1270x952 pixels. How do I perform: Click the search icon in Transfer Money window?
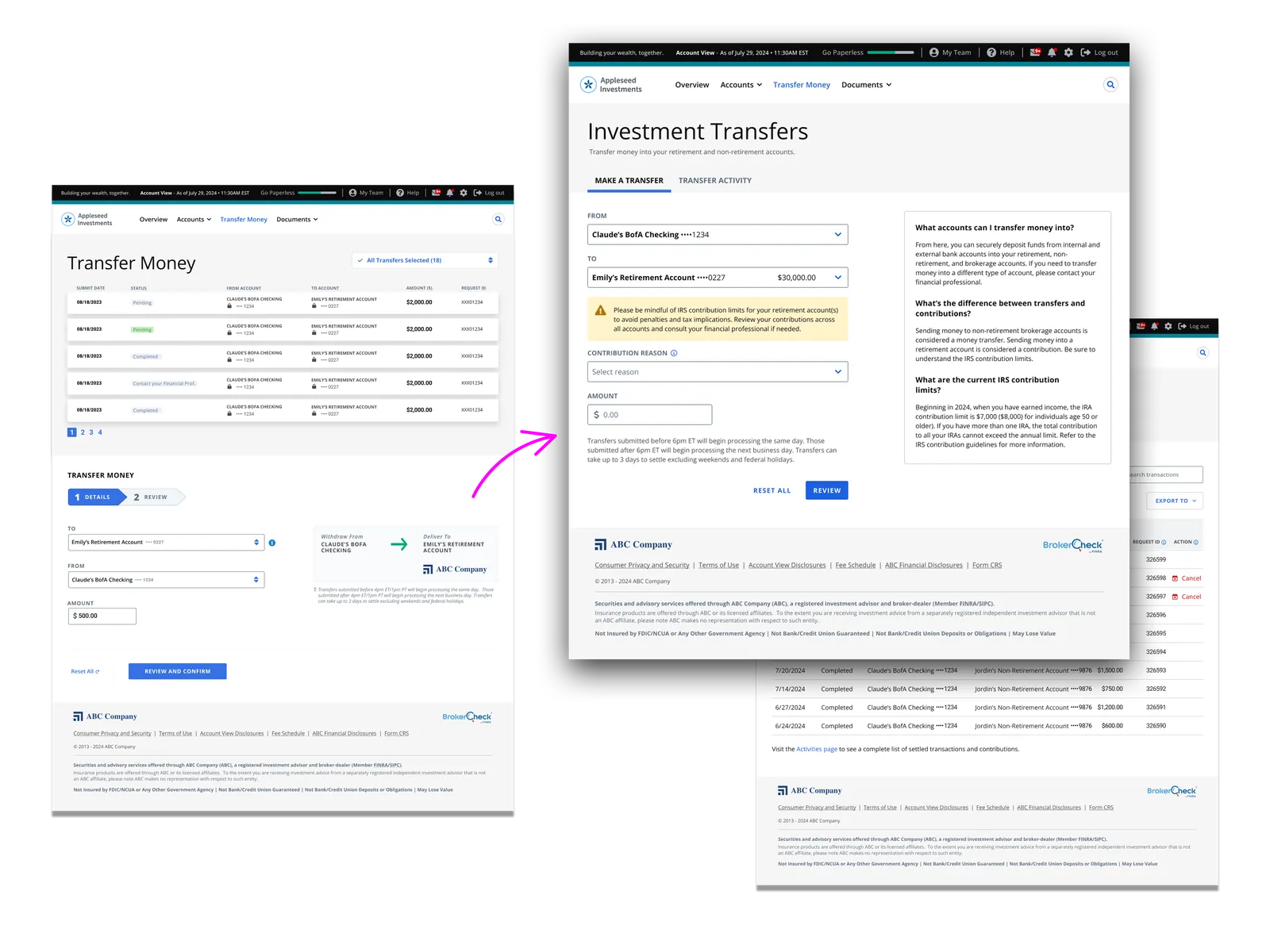tap(498, 220)
